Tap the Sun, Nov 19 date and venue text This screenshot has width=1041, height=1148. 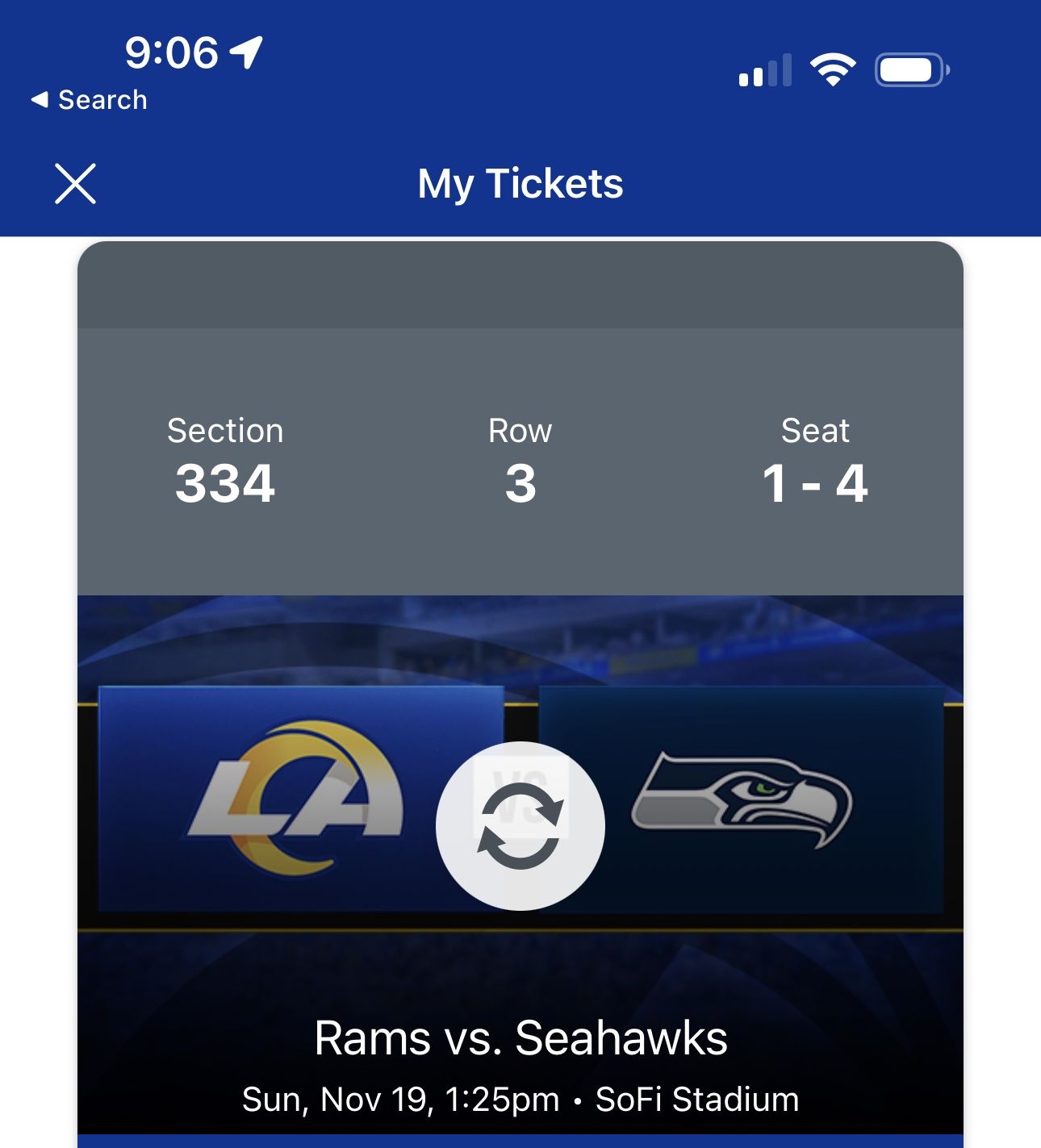tap(520, 1097)
